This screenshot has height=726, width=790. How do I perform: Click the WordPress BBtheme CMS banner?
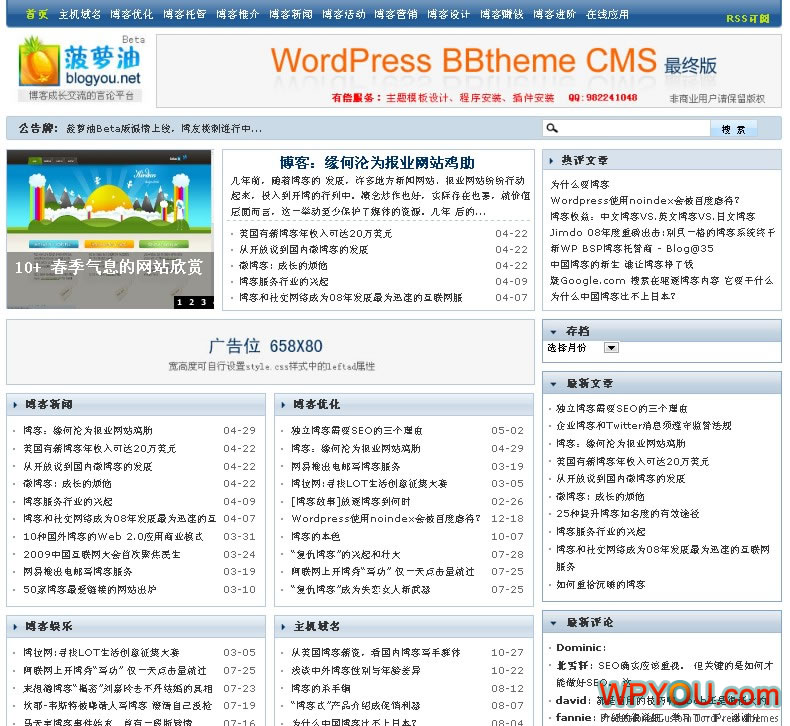point(469,71)
